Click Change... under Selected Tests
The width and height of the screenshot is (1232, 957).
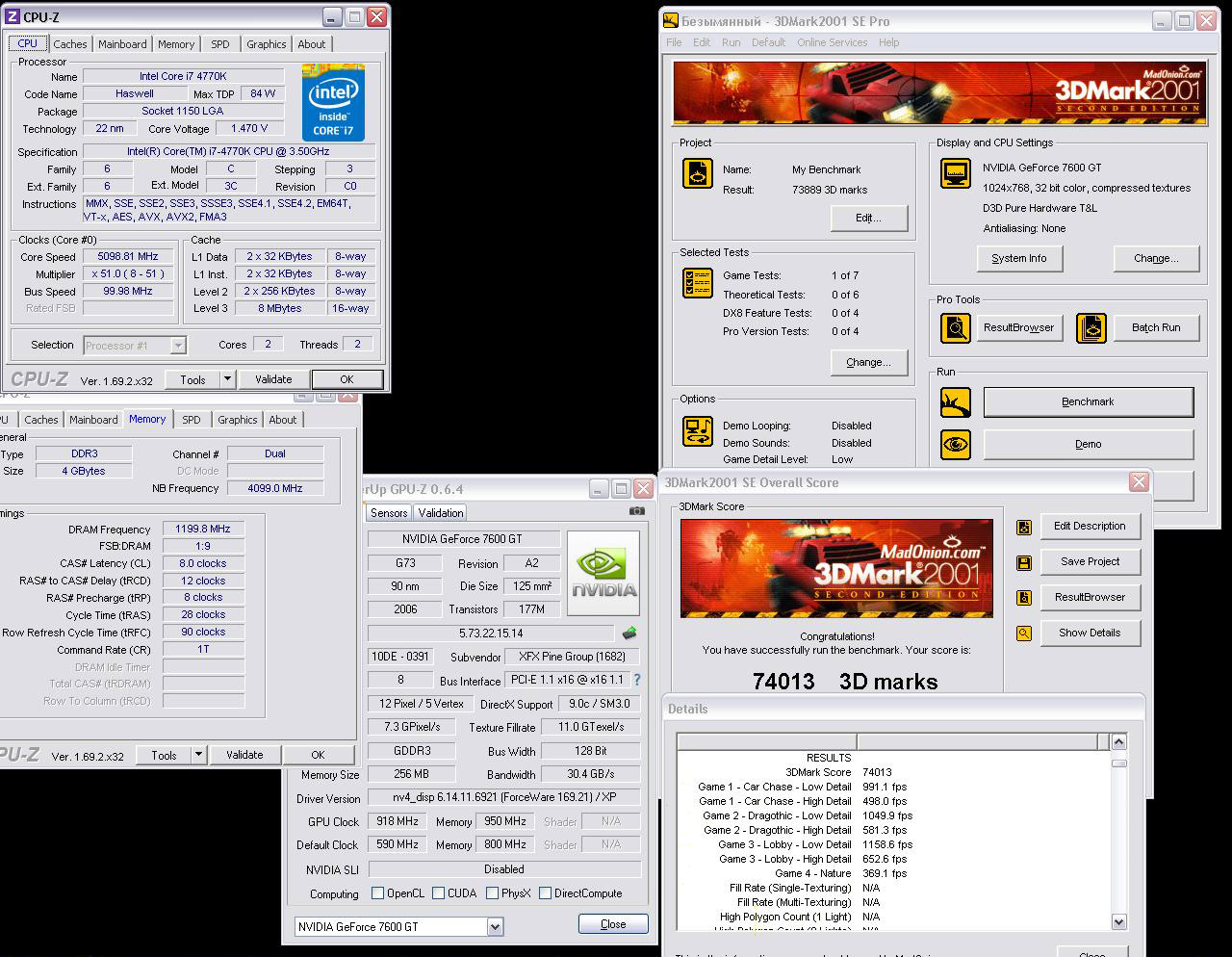(x=869, y=363)
